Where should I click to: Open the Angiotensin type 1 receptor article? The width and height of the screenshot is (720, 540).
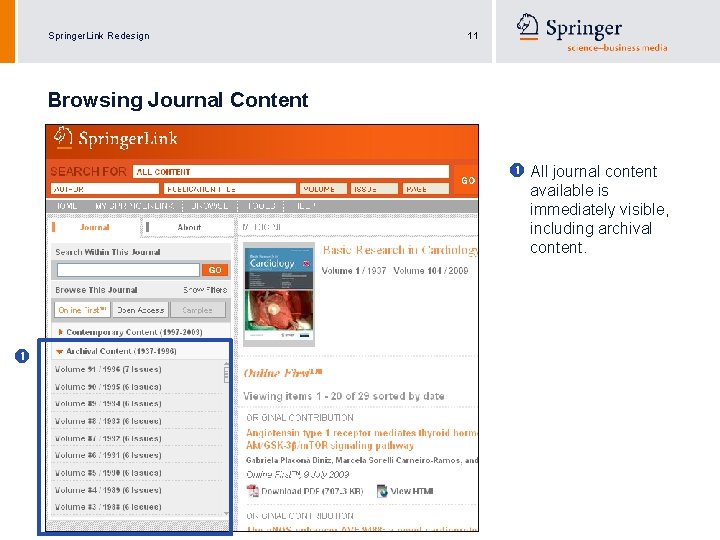click(361, 439)
